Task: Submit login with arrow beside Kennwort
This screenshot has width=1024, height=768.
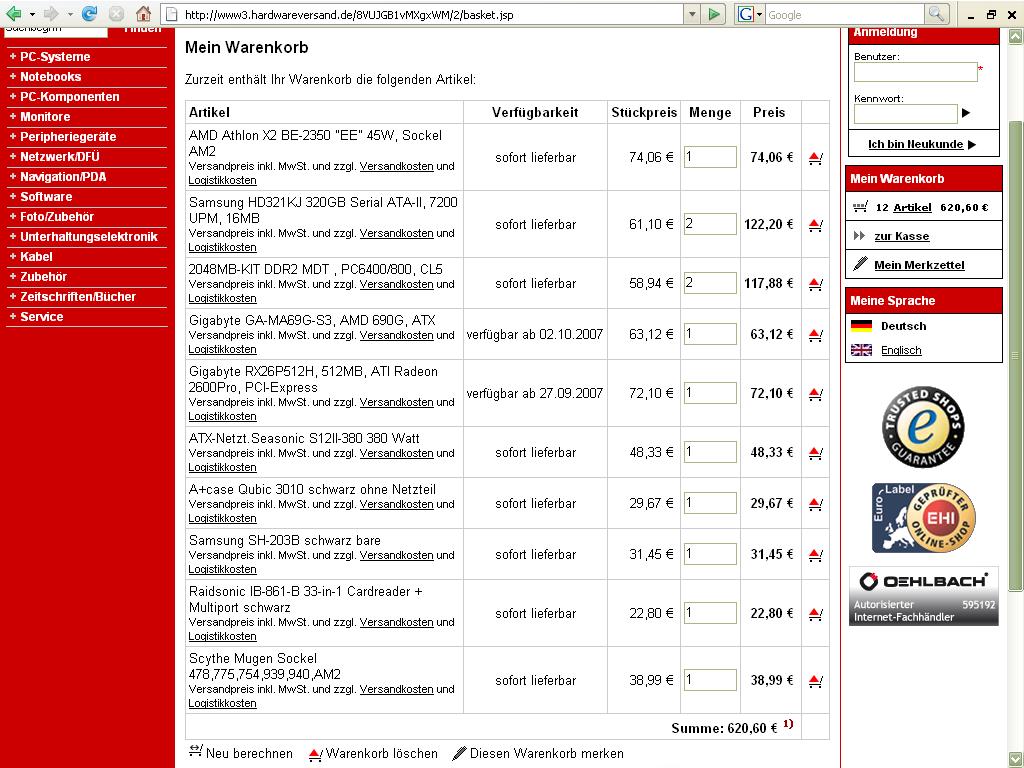Action: (x=966, y=113)
